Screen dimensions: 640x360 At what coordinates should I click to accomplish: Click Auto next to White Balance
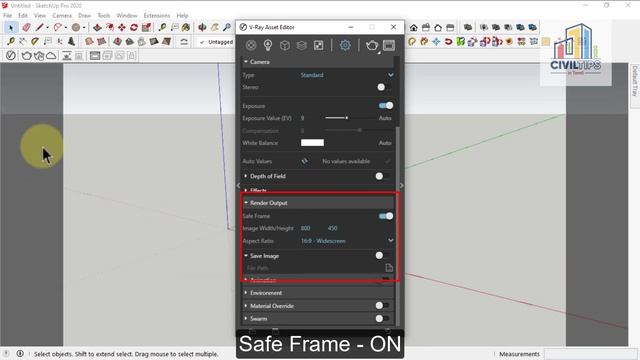tap(385, 143)
